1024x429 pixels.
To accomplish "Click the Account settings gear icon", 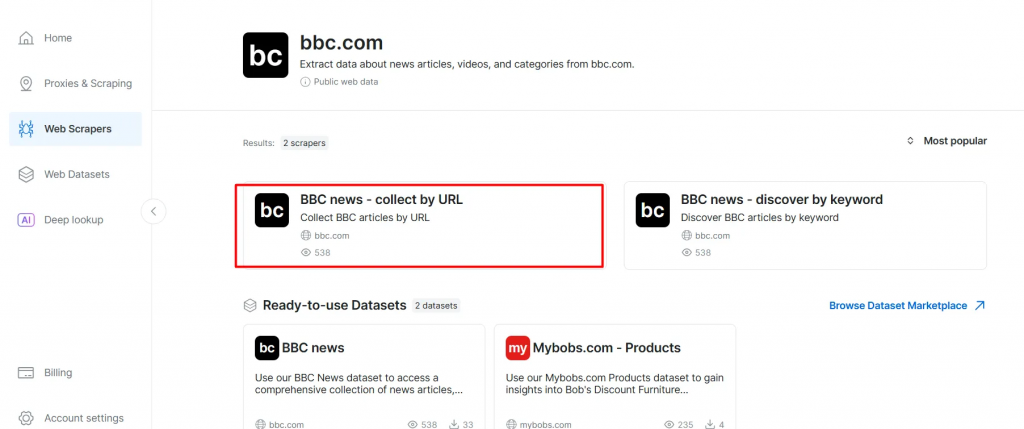I will point(26,418).
